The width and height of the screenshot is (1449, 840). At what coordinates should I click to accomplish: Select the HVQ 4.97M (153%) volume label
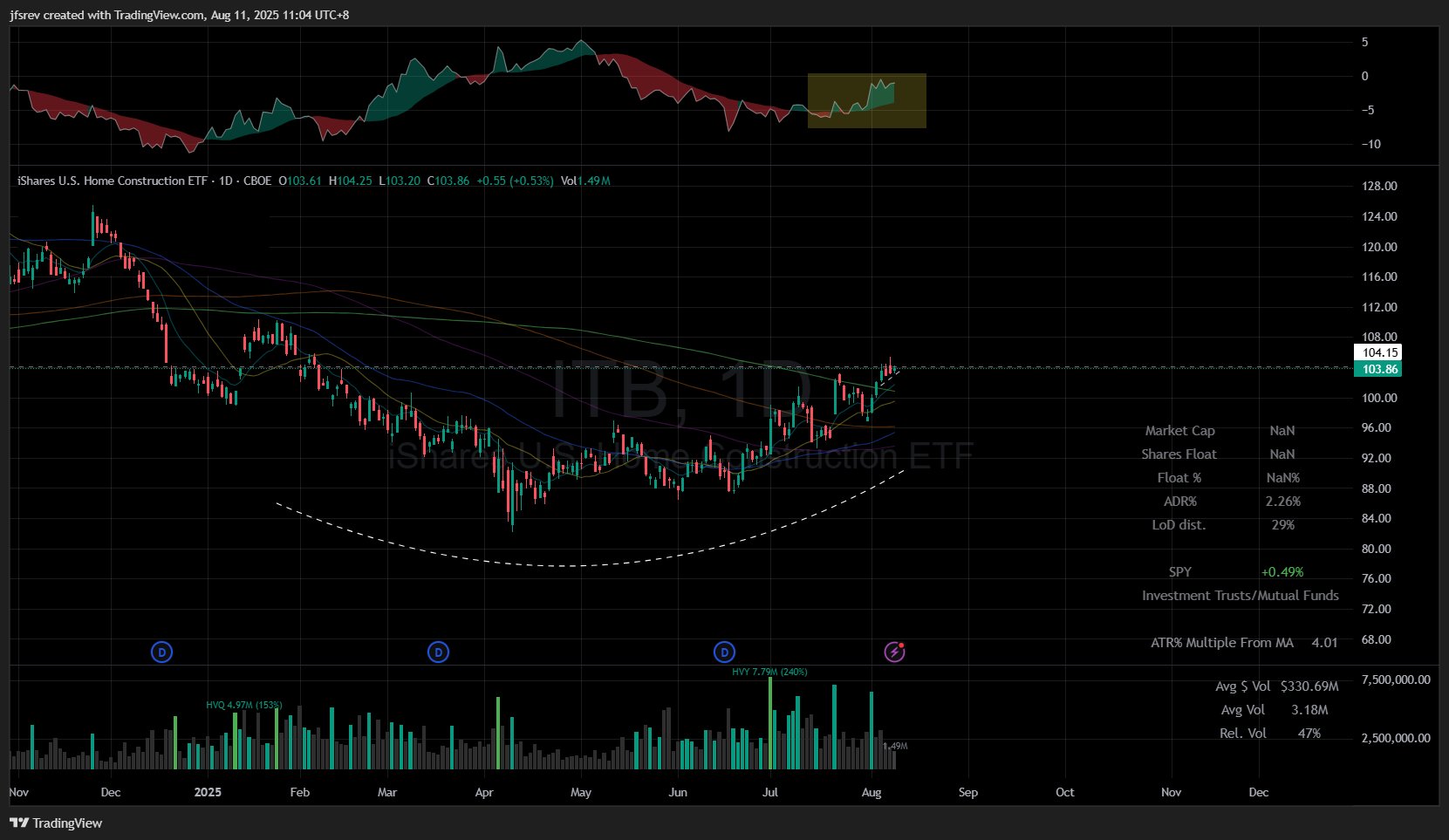(x=244, y=705)
